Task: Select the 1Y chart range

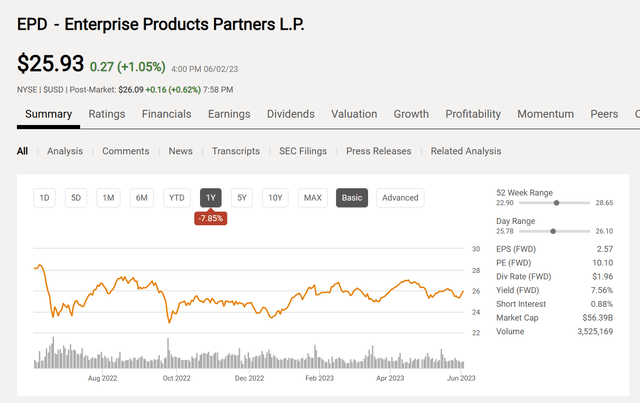Action: click(211, 198)
